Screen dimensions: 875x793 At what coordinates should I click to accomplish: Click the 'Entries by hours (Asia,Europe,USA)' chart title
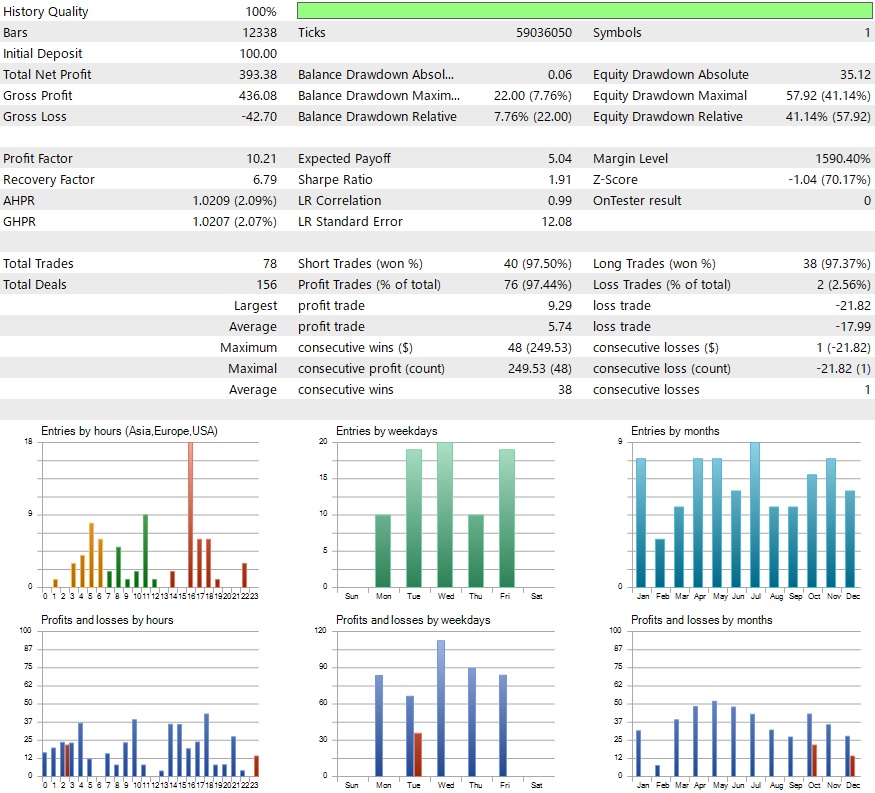[129, 431]
